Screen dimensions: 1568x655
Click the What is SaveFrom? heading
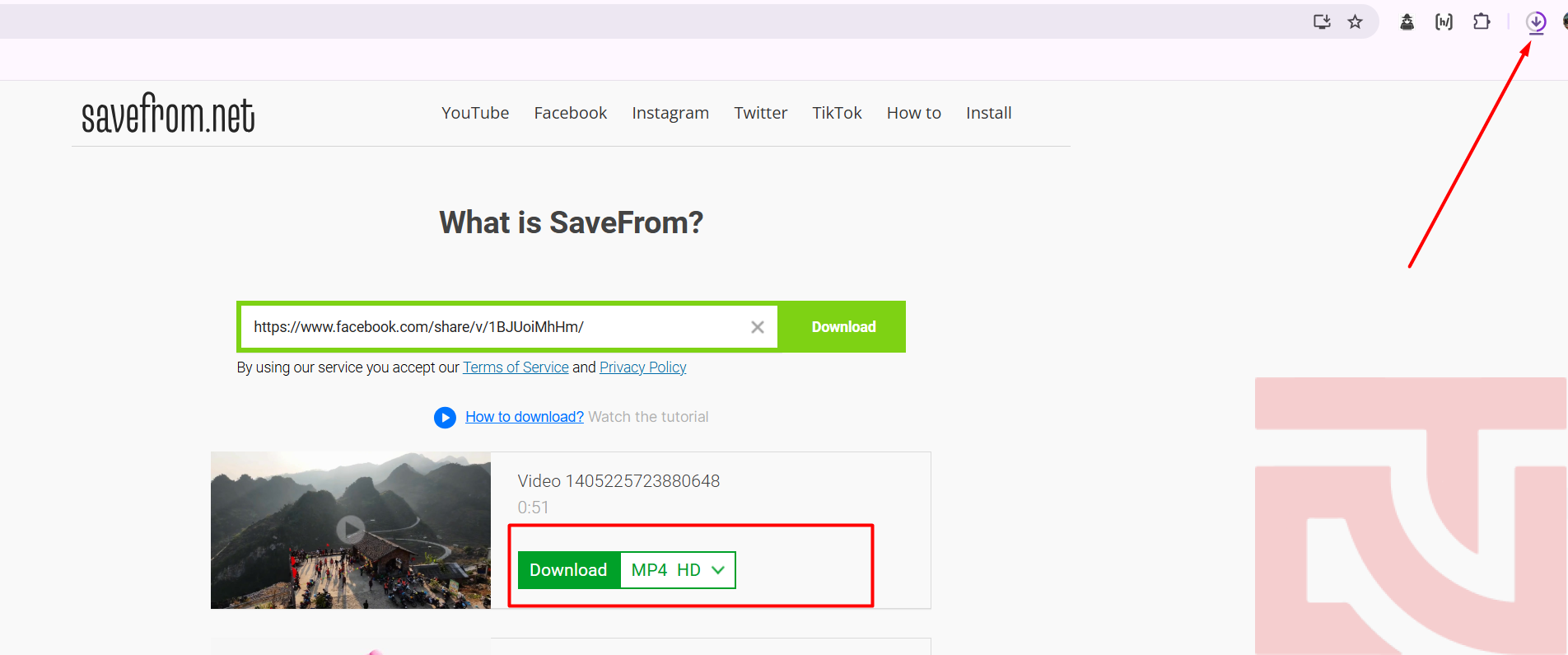point(571,222)
